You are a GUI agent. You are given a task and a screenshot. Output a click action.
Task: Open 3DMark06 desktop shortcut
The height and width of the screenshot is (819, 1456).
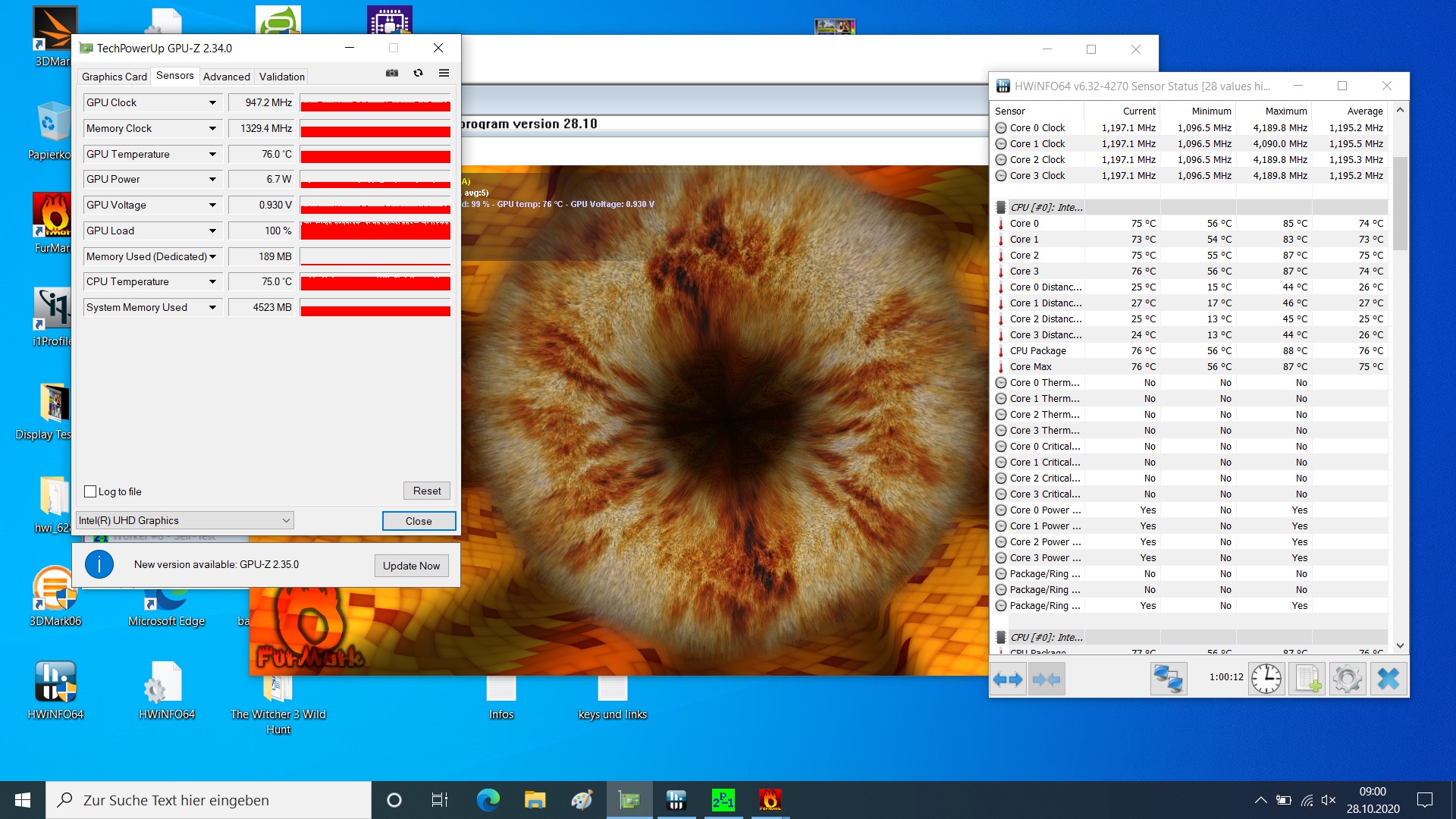[x=55, y=597]
